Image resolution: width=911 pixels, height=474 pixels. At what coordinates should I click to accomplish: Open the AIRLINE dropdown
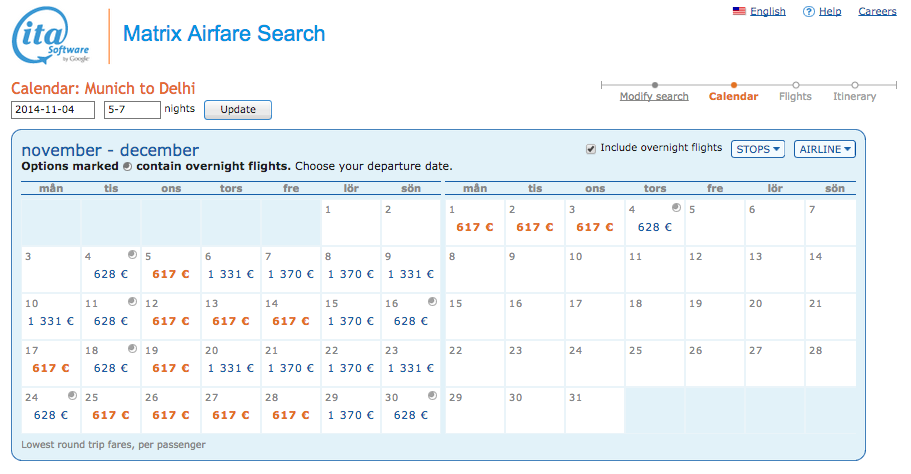click(x=825, y=149)
